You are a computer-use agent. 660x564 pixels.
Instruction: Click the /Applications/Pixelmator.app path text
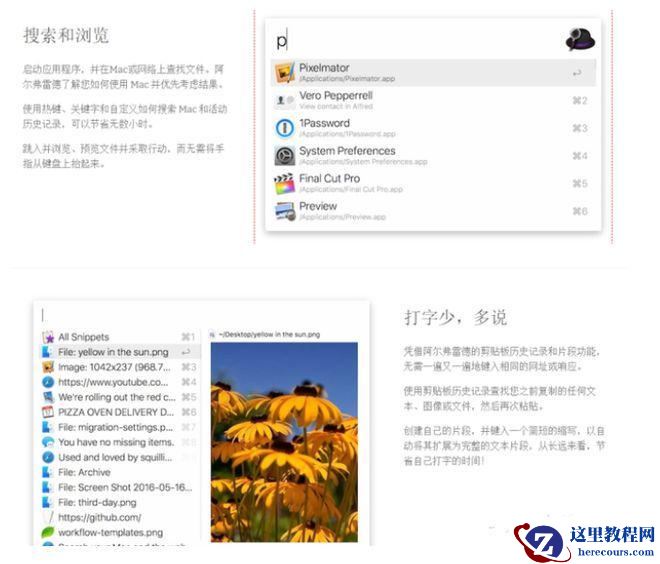tap(347, 79)
